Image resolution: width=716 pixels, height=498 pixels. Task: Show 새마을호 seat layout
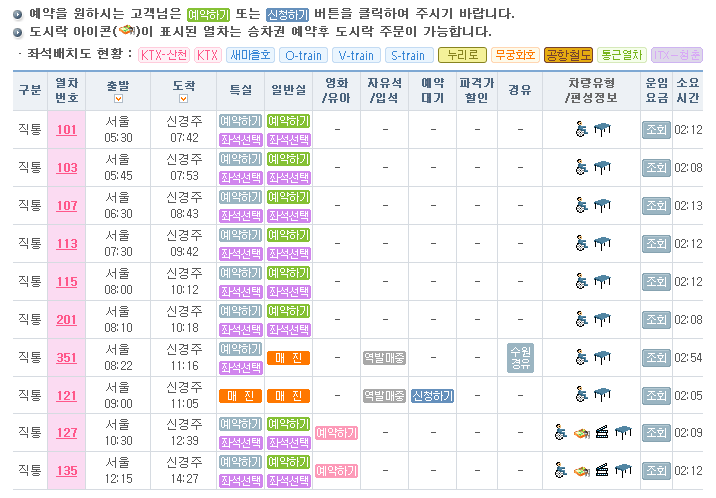coord(250,55)
